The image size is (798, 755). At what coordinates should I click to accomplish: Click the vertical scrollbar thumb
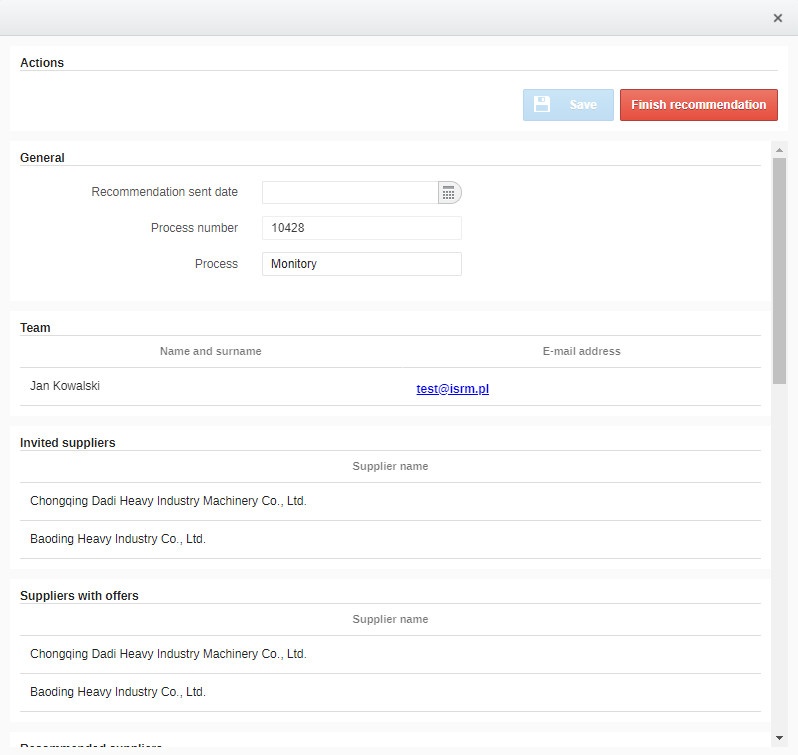779,270
